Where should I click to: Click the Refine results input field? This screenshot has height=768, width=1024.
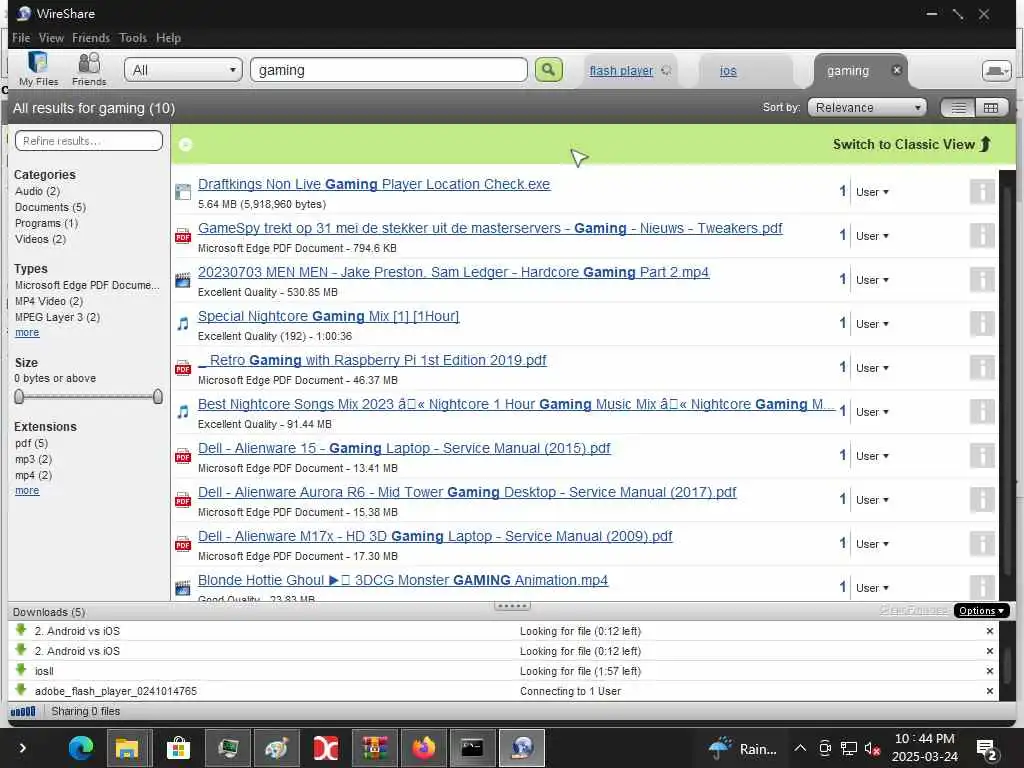[x=89, y=140]
